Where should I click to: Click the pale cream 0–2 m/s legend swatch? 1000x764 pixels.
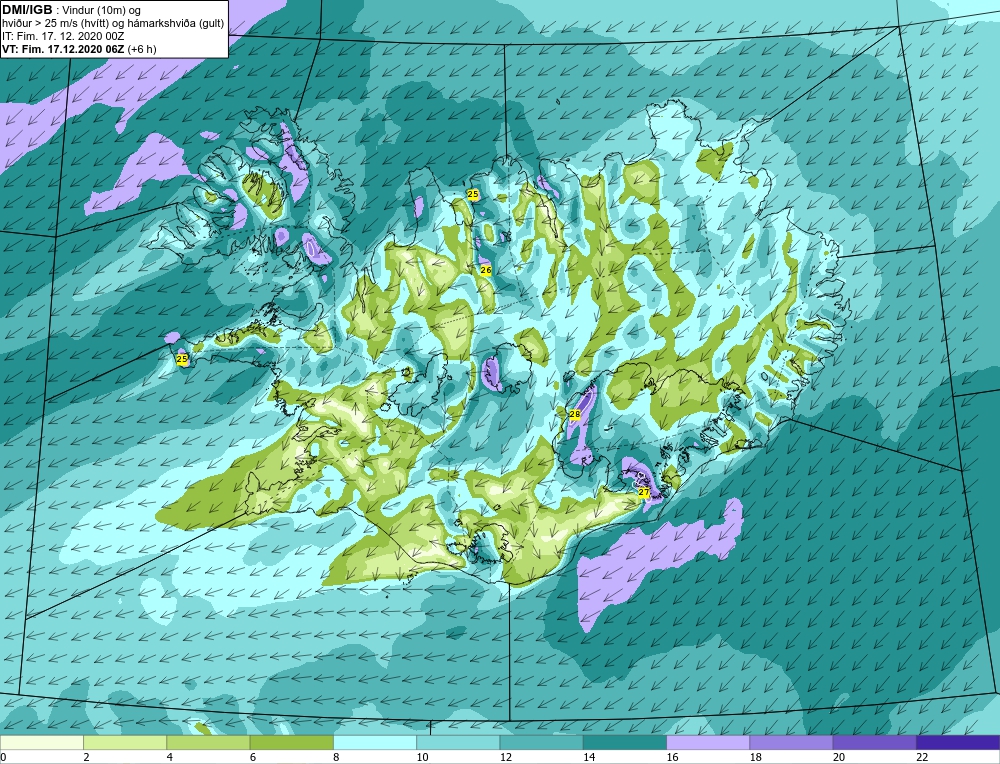pyautogui.click(x=41, y=742)
